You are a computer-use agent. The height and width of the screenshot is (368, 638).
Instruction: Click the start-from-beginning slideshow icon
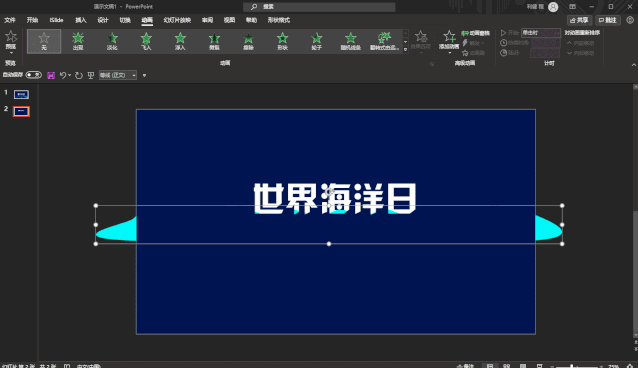pos(91,75)
